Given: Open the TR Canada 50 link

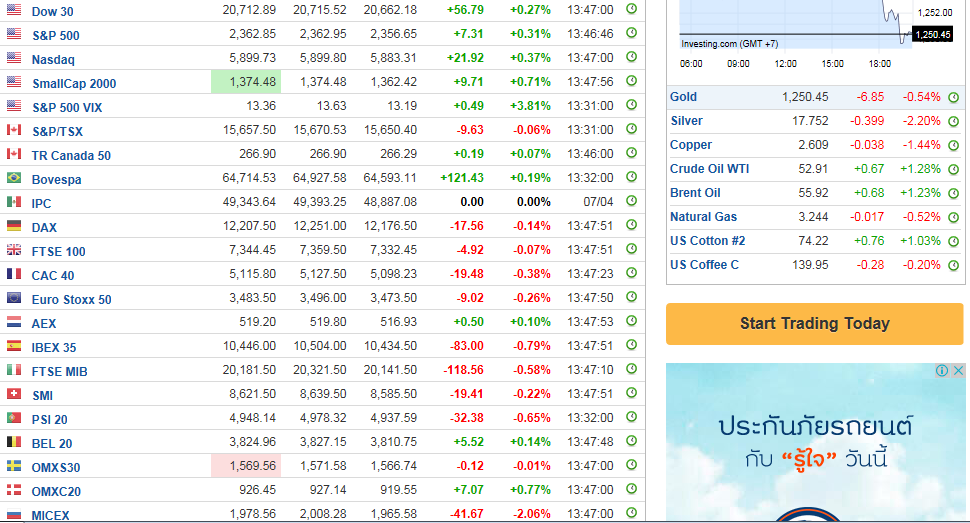Looking at the screenshot, I should pos(71,156).
